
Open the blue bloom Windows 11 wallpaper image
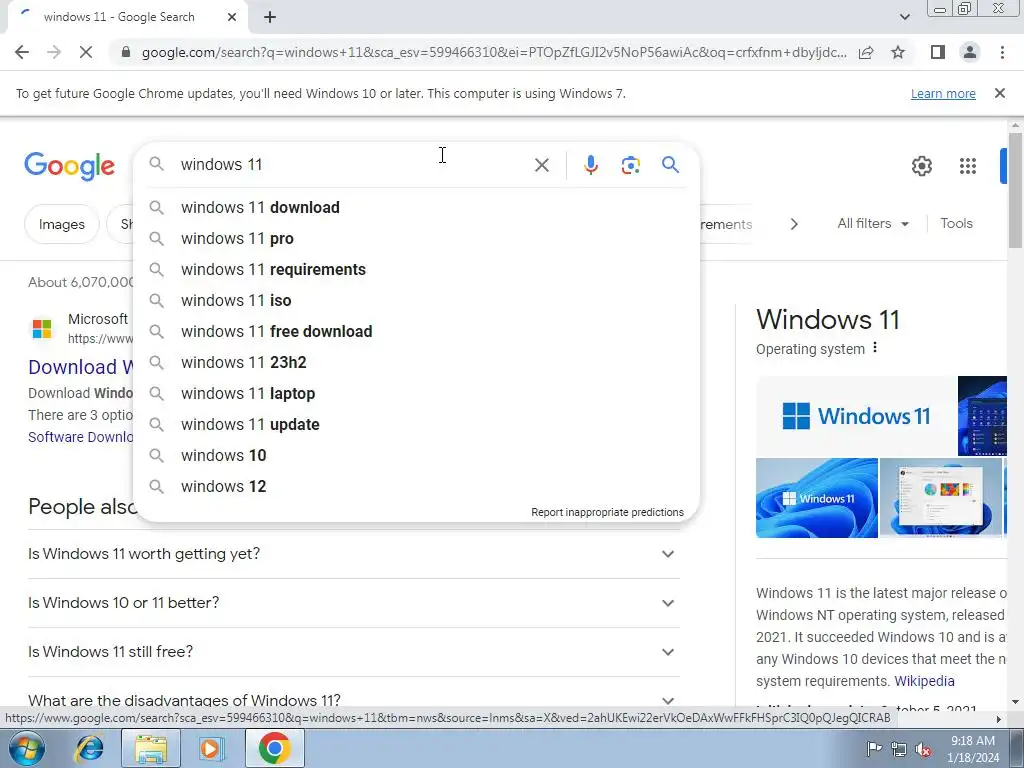(x=816, y=498)
